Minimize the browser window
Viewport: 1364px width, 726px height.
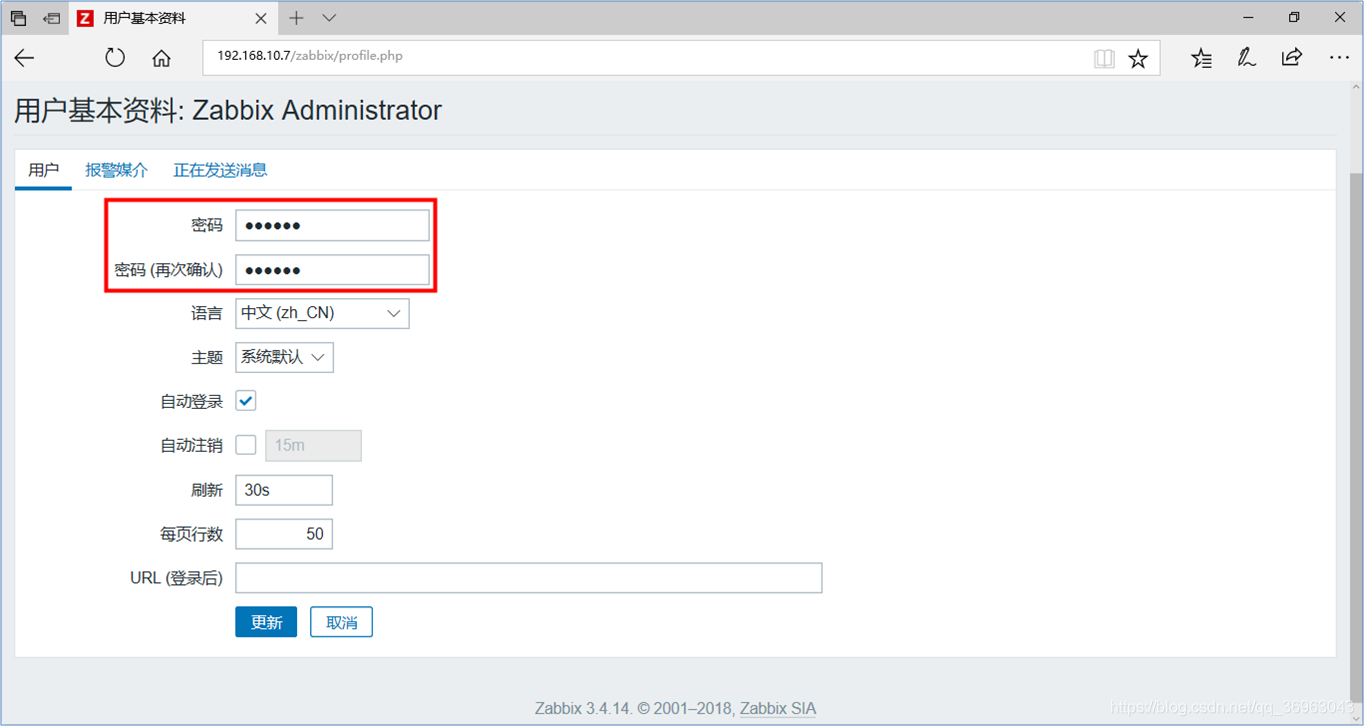click(1249, 18)
